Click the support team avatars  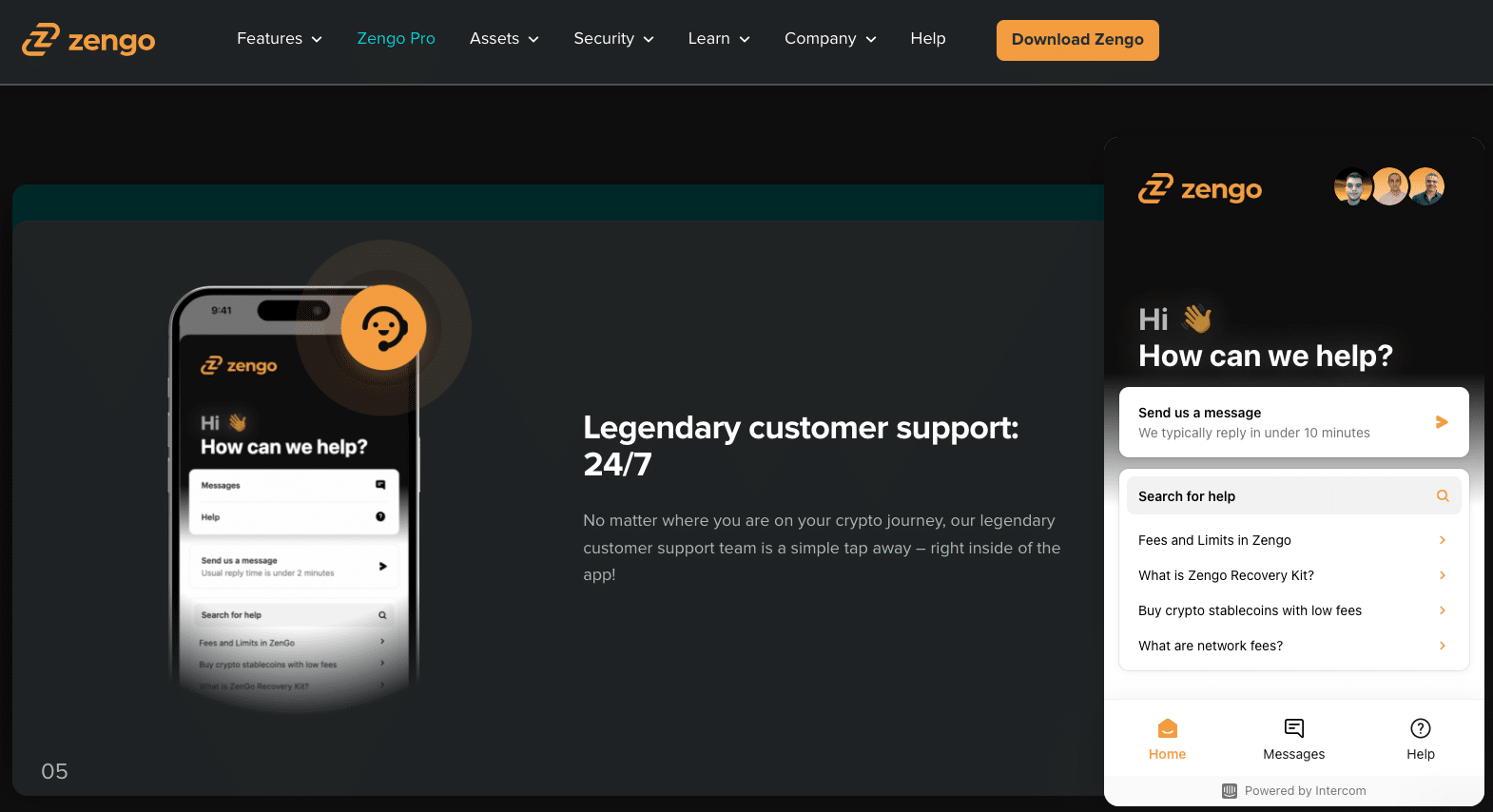click(1389, 186)
